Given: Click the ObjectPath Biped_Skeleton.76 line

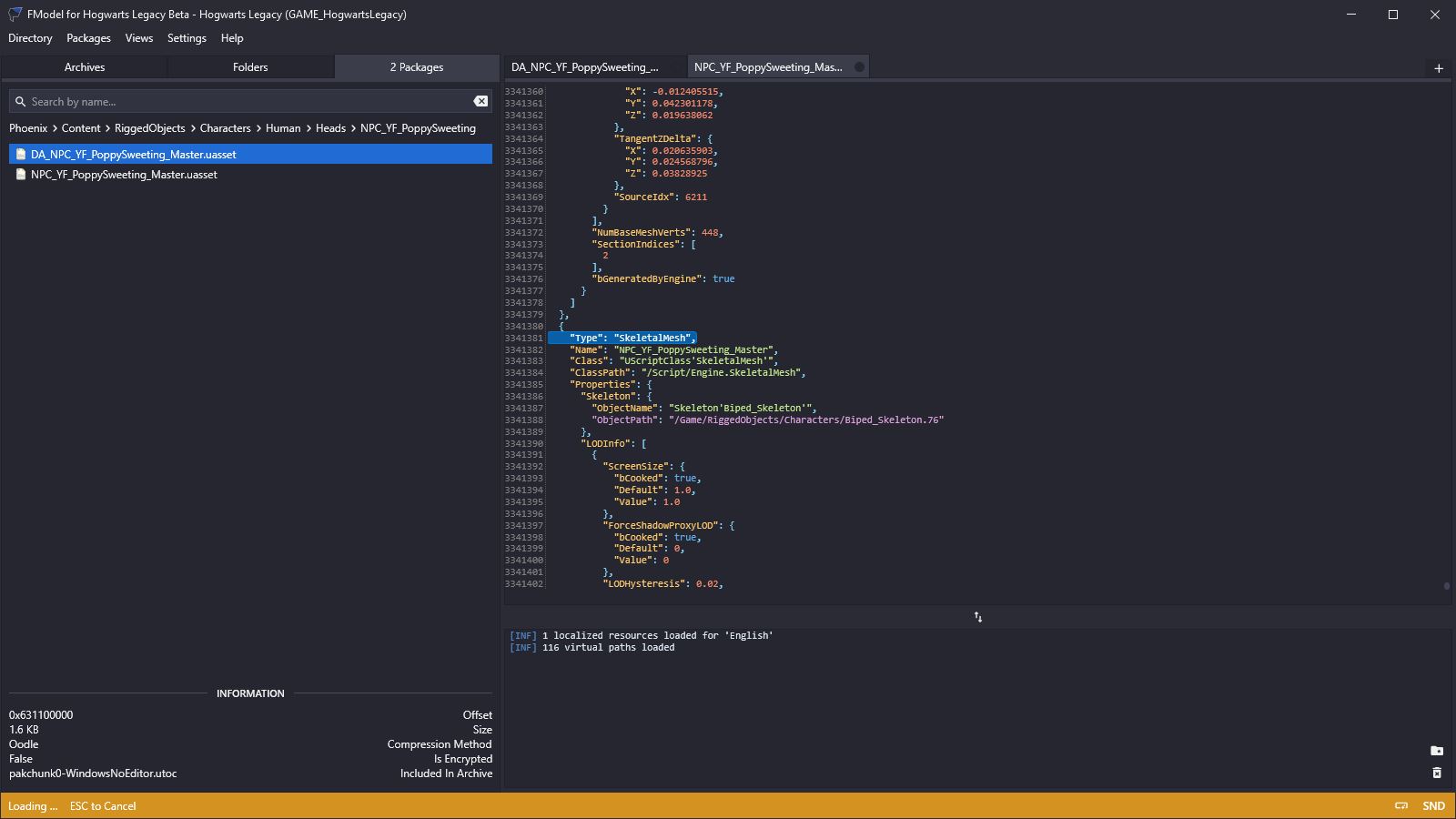Looking at the screenshot, I should coord(768,420).
